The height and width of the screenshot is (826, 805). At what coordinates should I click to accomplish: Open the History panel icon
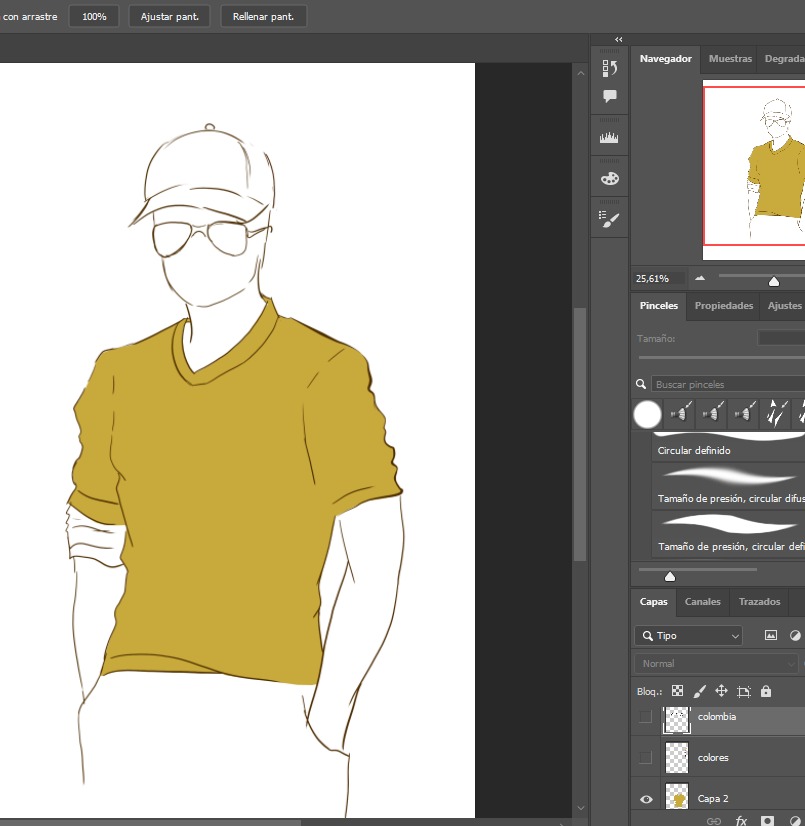[610, 68]
